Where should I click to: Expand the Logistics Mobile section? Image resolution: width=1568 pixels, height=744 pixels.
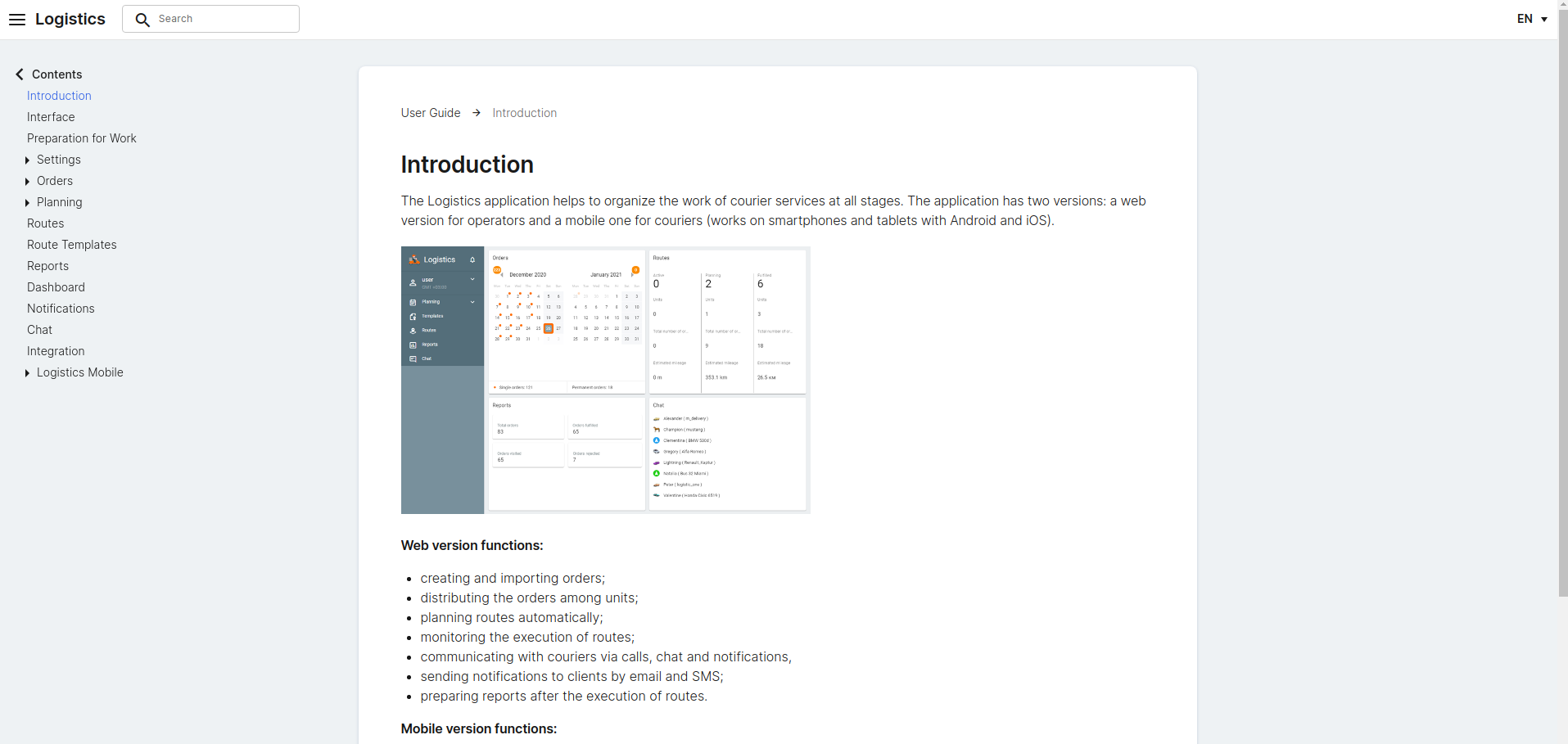point(28,373)
